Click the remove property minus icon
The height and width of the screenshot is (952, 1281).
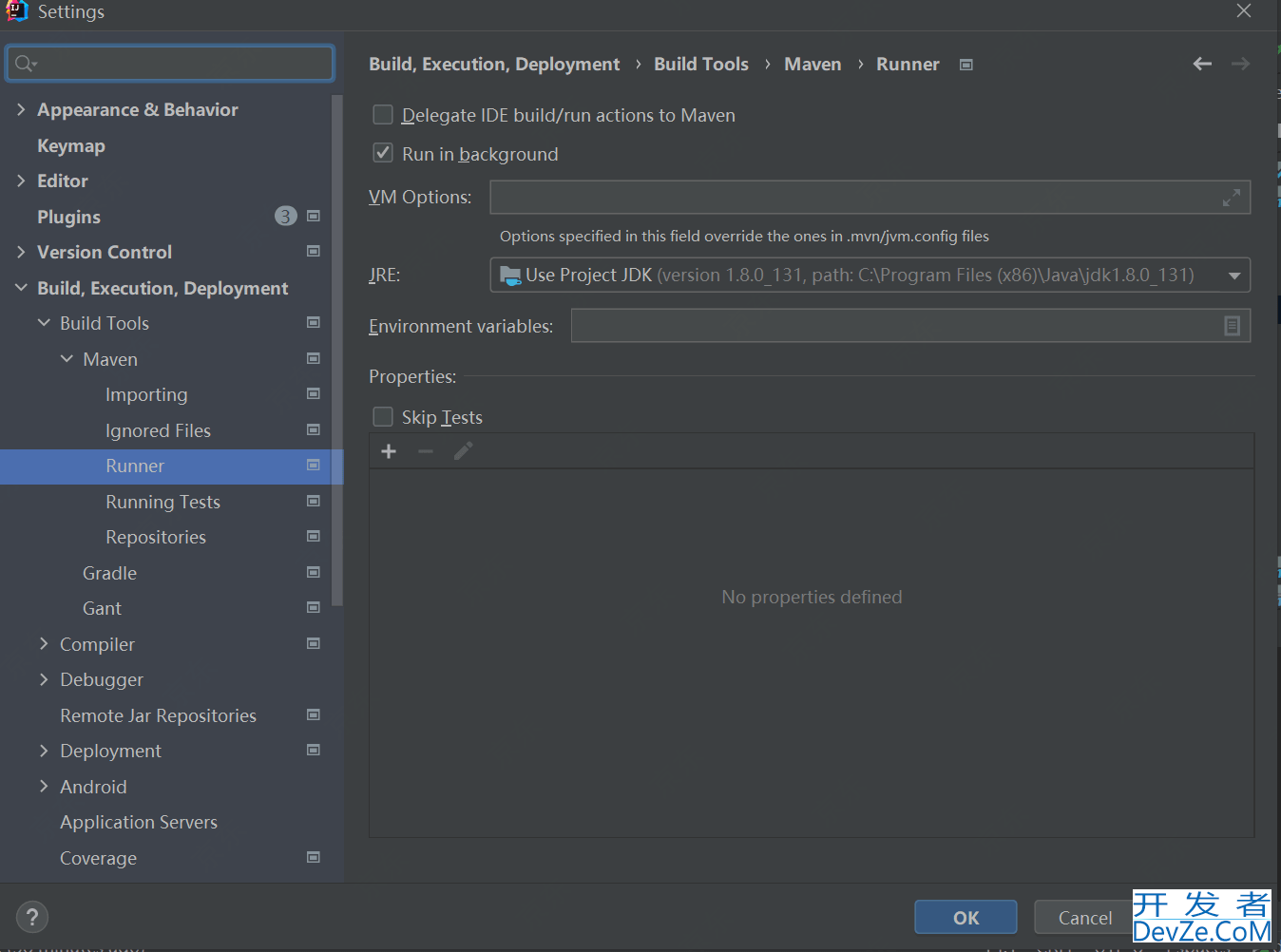pos(426,451)
